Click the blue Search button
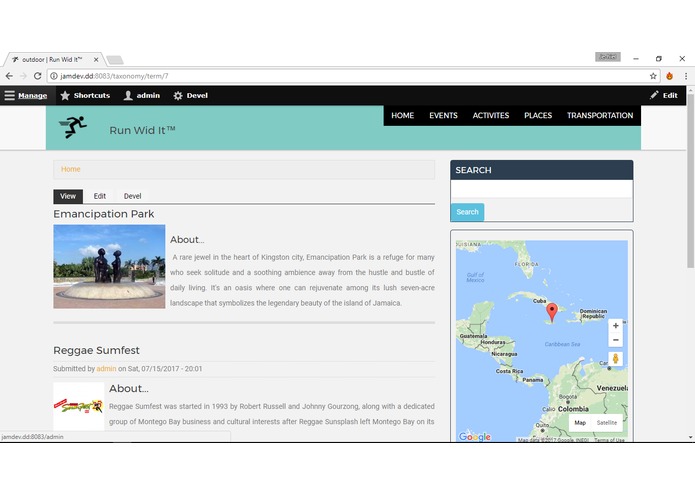Screen dimensions: 695x494 (x=467, y=212)
